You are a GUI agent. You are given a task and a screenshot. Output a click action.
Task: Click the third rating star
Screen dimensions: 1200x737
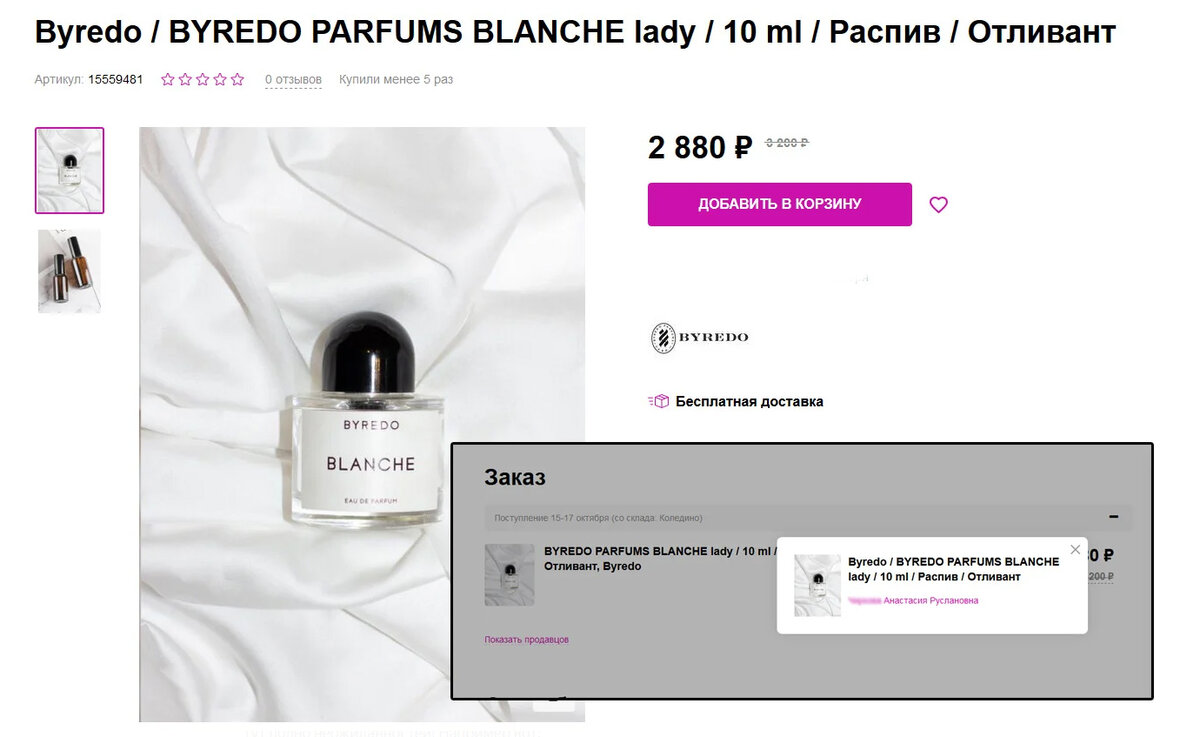[x=203, y=79]
